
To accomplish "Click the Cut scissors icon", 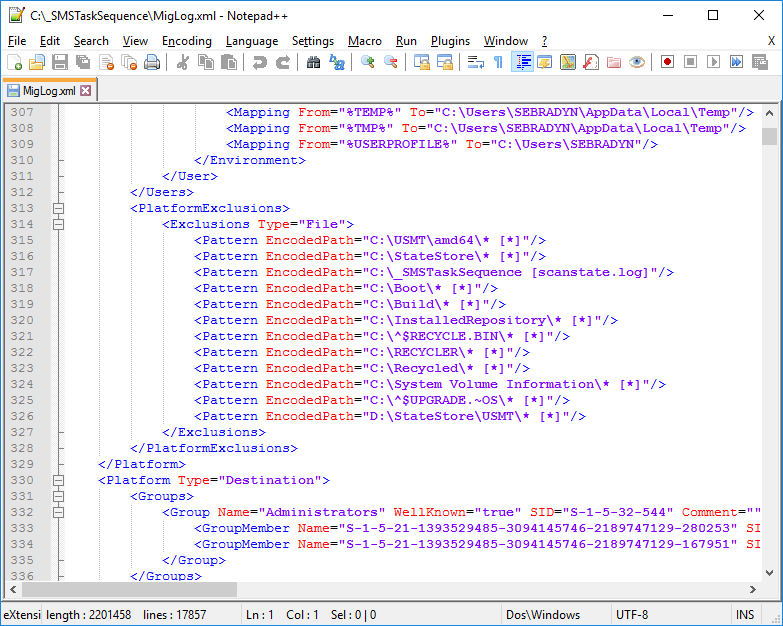I will [x=183, y=62].
